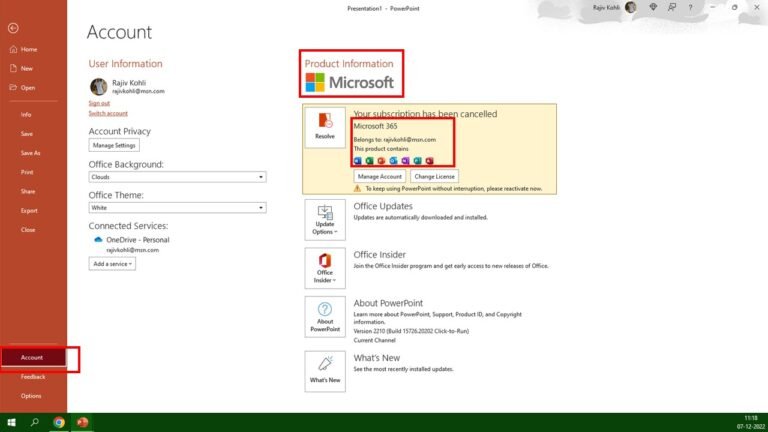Open Options from the sidebar
The image size is (768, 432).
[x=31, y=396]
